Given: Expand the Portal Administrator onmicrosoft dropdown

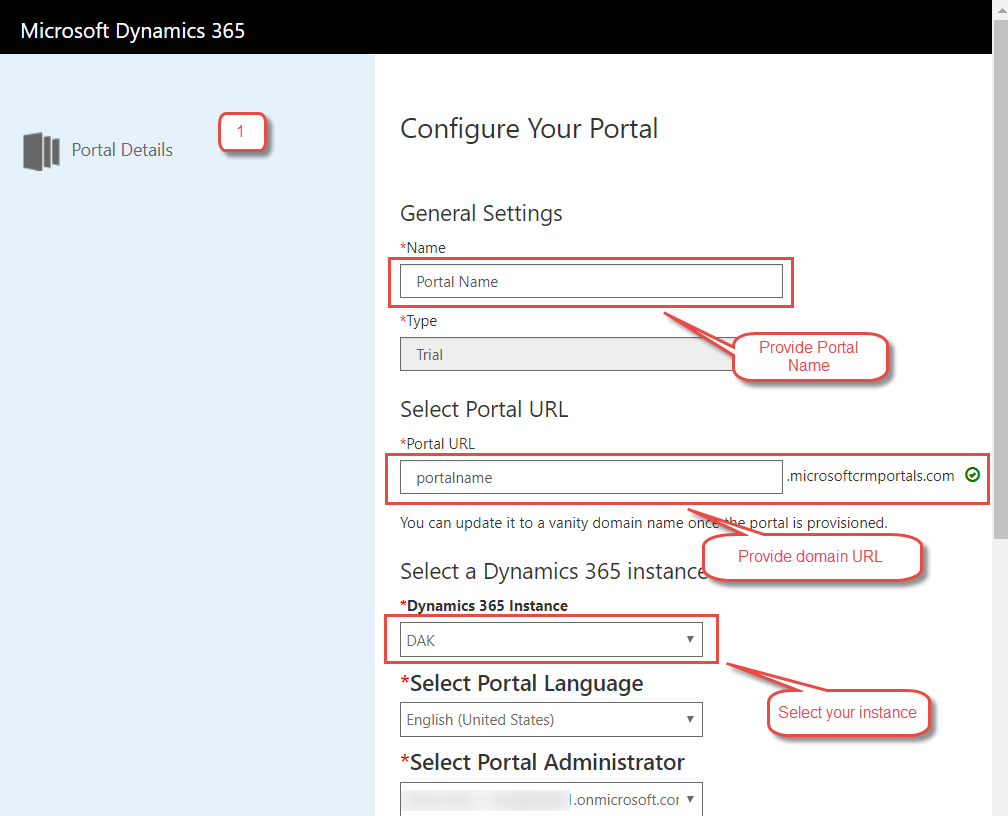Looking at the screenshot, I should click(551, 799).
